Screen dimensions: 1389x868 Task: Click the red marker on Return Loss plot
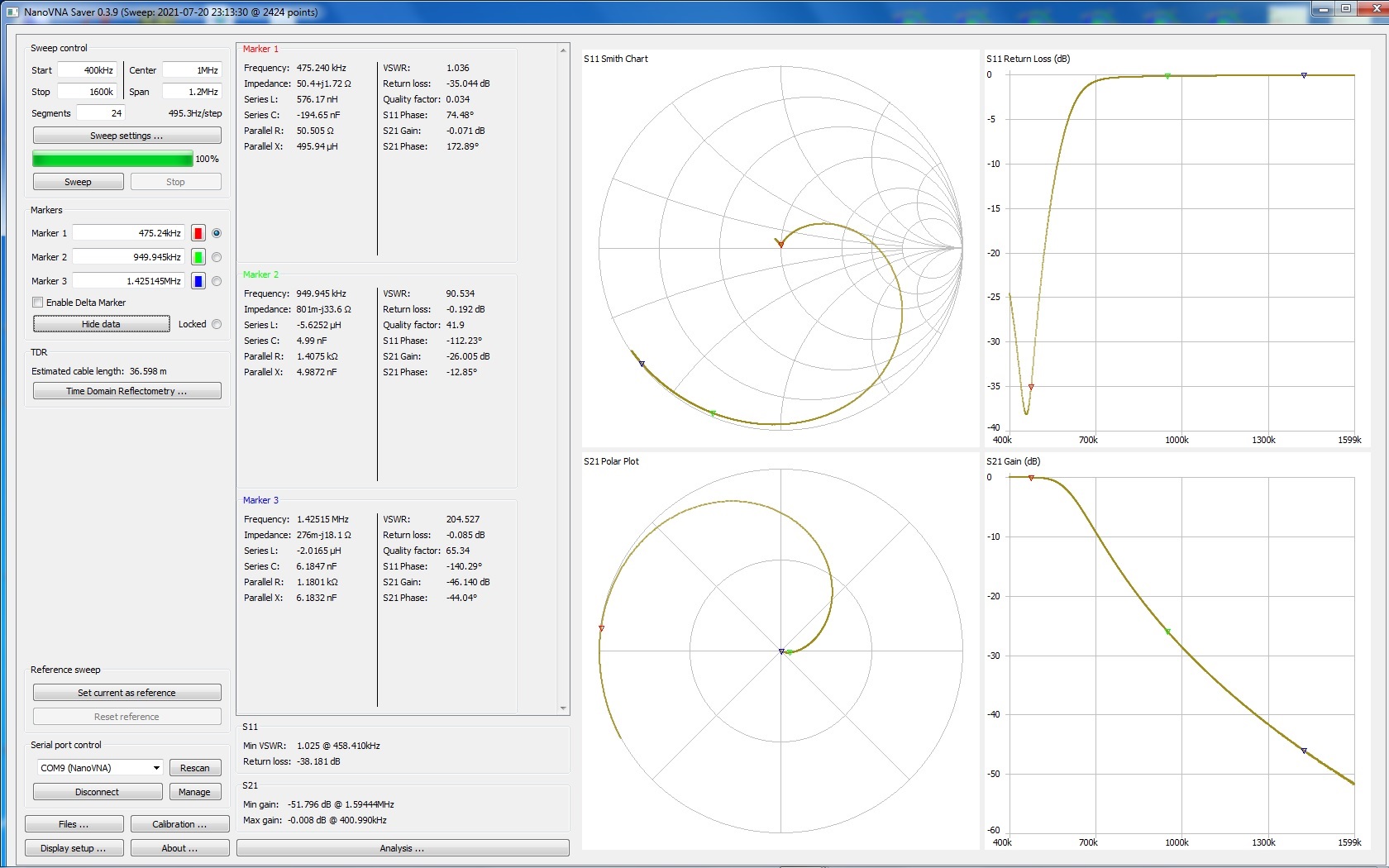[1031, 387]
